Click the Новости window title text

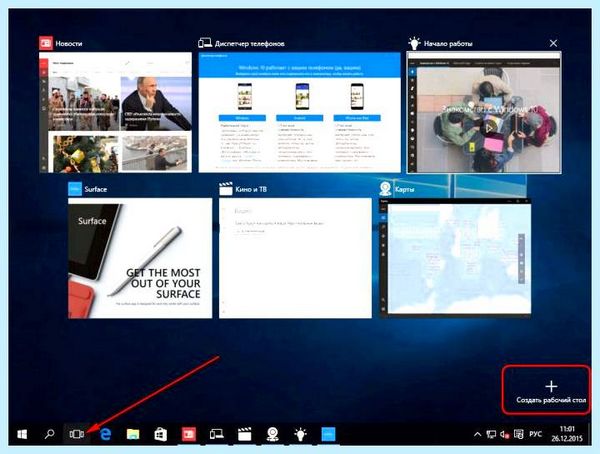pos(69,44)
